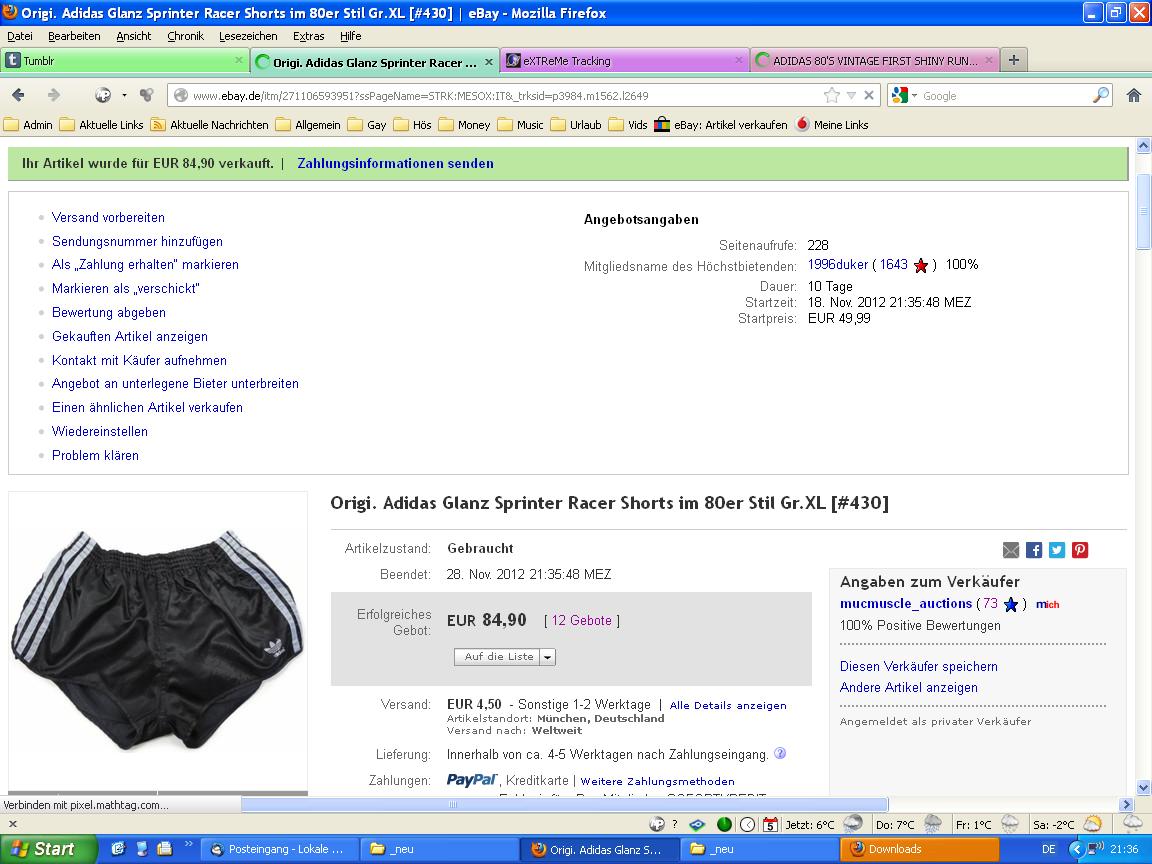Click 'Sendungsnummer hinzufügen' link
1152x864 pixels.
[x=137, y=241]
